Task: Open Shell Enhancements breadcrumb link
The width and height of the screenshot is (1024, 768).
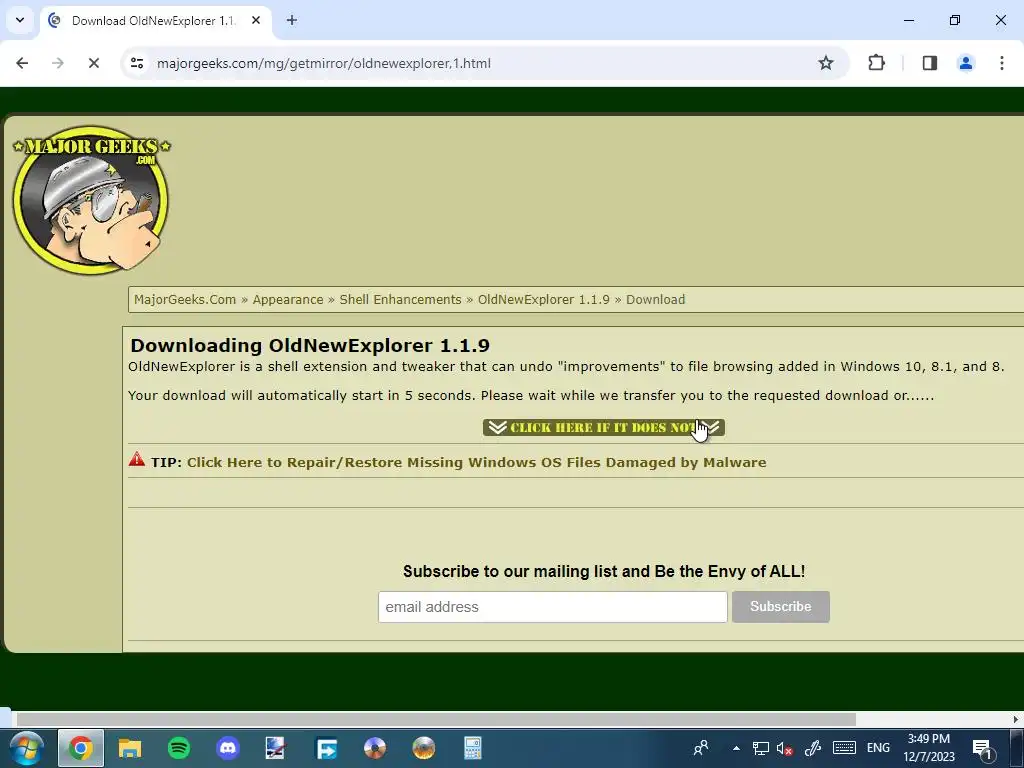Action: point(400,300)
